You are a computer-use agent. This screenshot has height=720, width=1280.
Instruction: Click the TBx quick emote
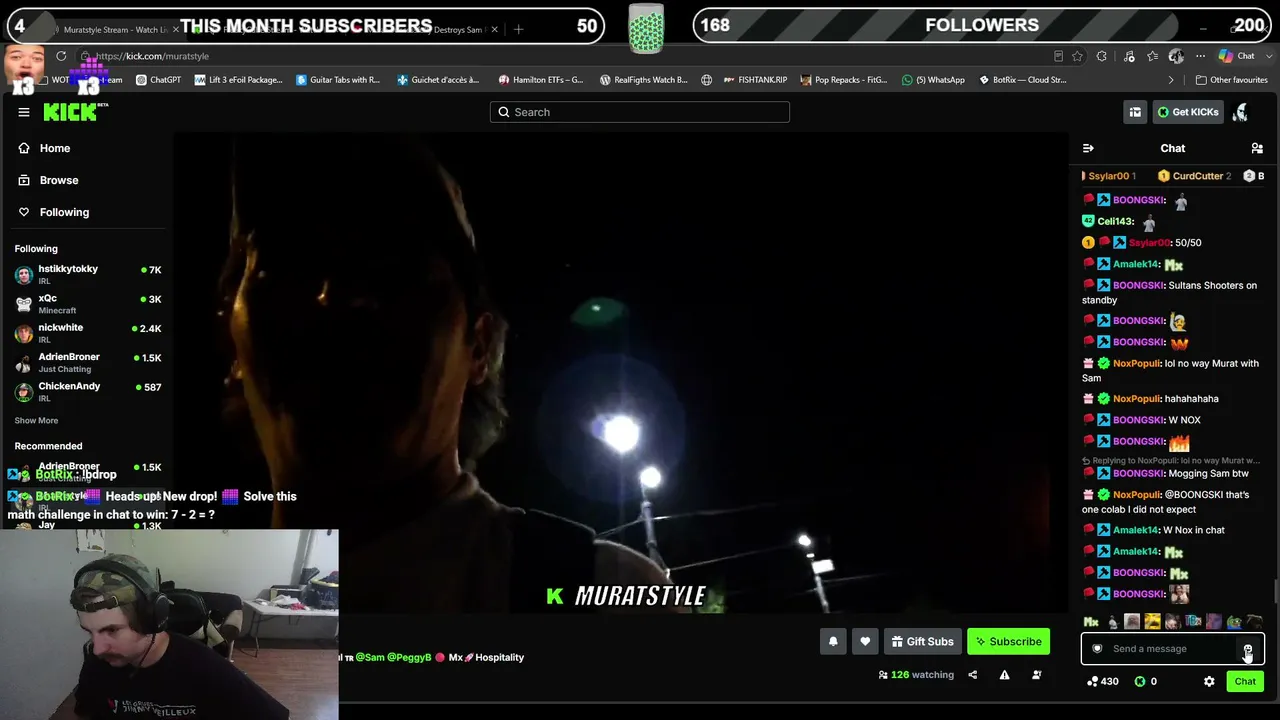1193,622
